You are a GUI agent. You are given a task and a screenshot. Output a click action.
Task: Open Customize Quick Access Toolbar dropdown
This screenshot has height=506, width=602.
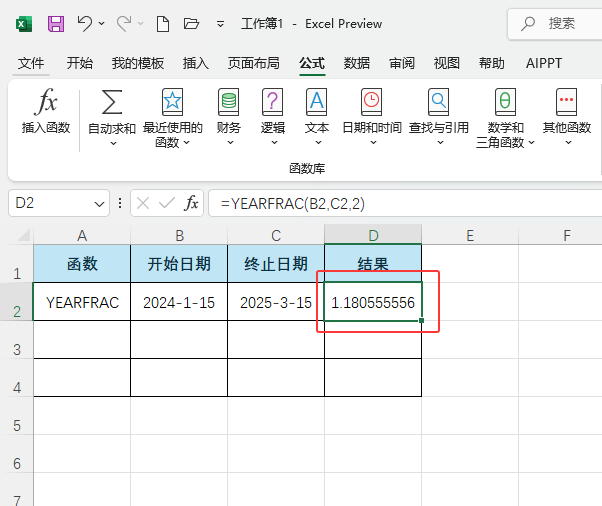[x=220, y=24]
